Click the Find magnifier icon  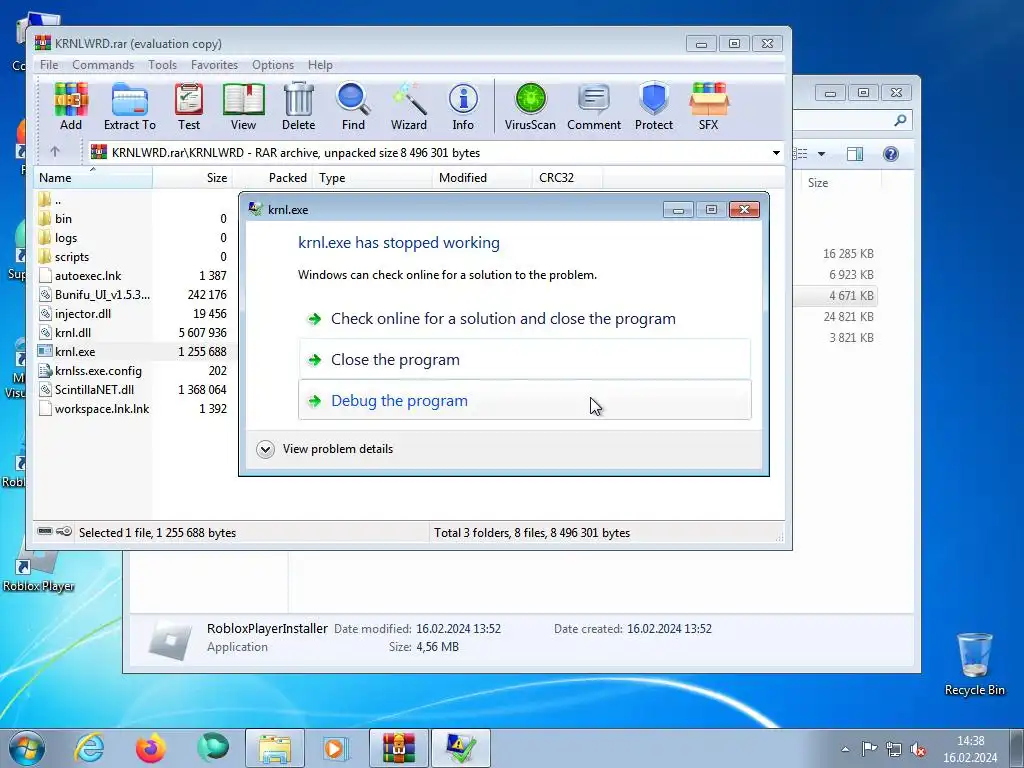coord(353,106)
